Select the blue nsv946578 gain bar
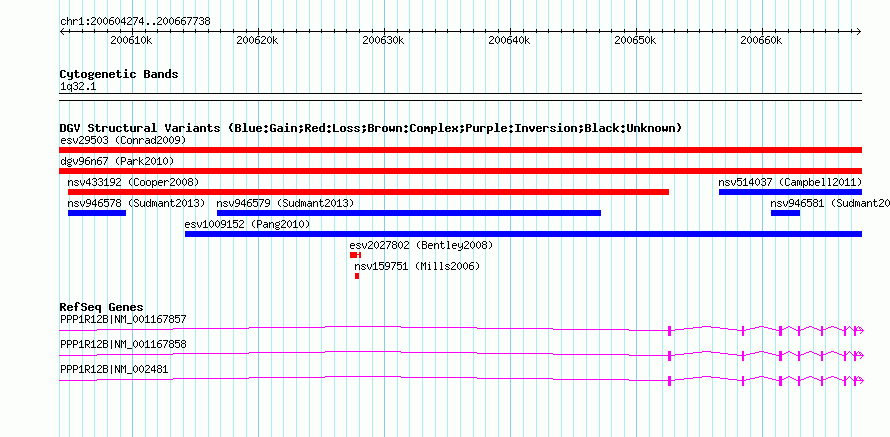 coord(96,213)
